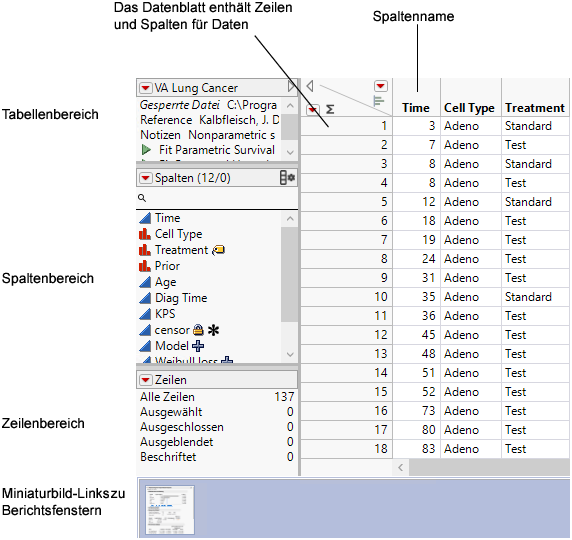572x540 pixels.
Task: Click the nominal icon beside Treatment
Action: 145,250
